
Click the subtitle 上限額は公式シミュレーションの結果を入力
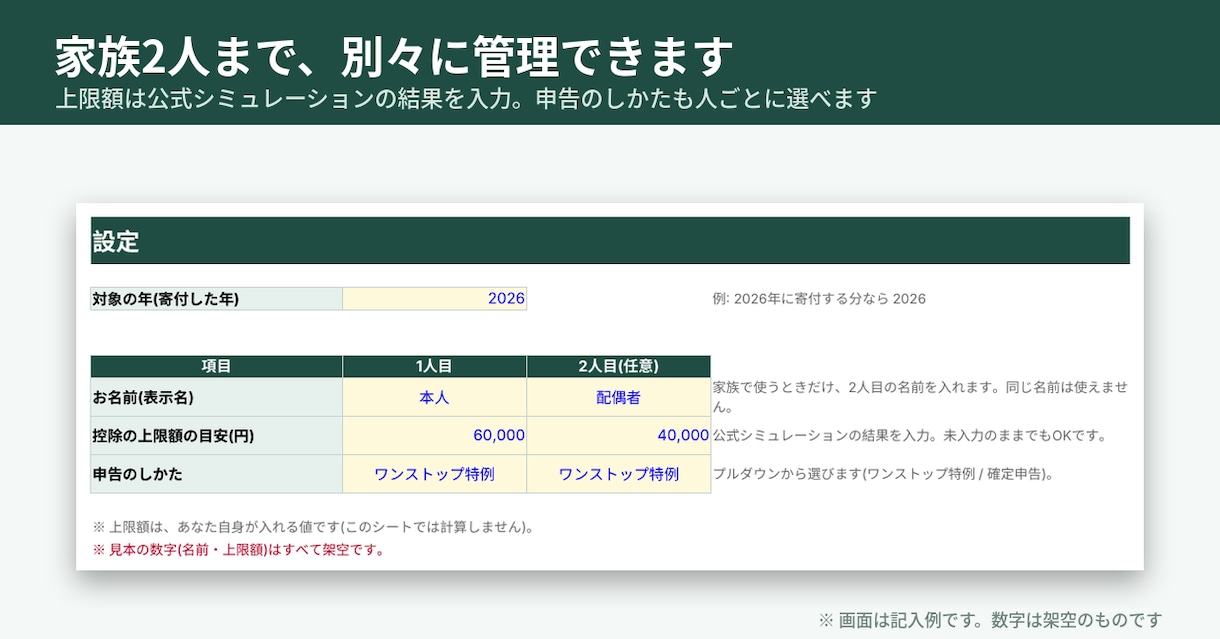click(x=466, y=99)
